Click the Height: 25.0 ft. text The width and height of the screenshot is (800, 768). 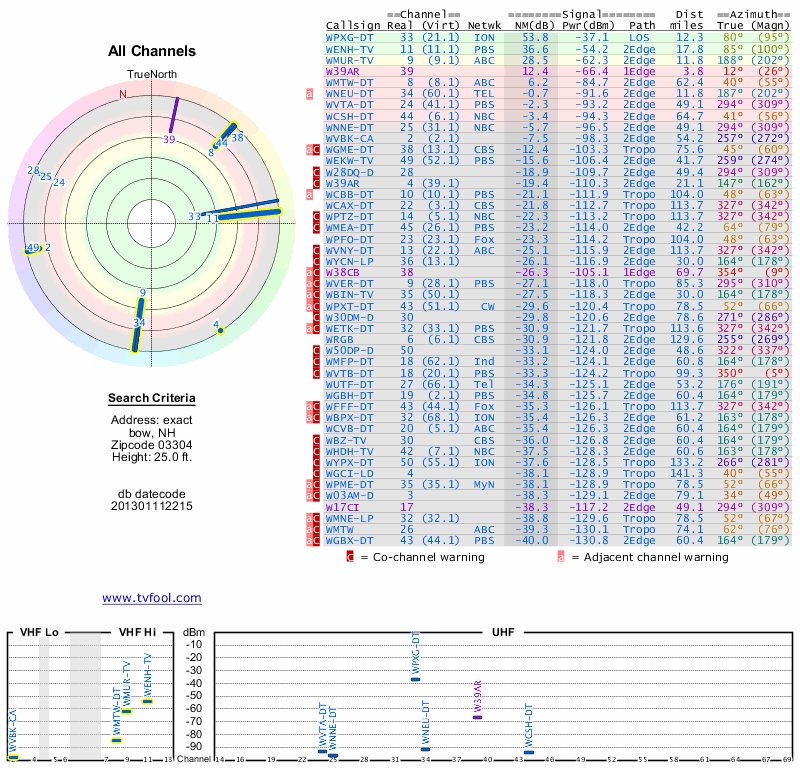(x=152, y=457)
